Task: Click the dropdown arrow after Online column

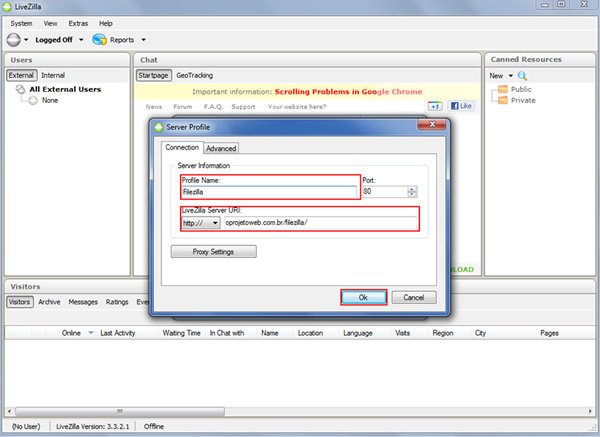Action: tap(91, 333)
